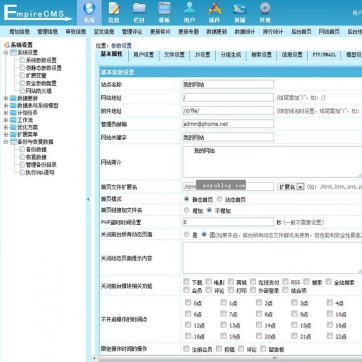Select the 动态首页 radio button

[219, 199]
